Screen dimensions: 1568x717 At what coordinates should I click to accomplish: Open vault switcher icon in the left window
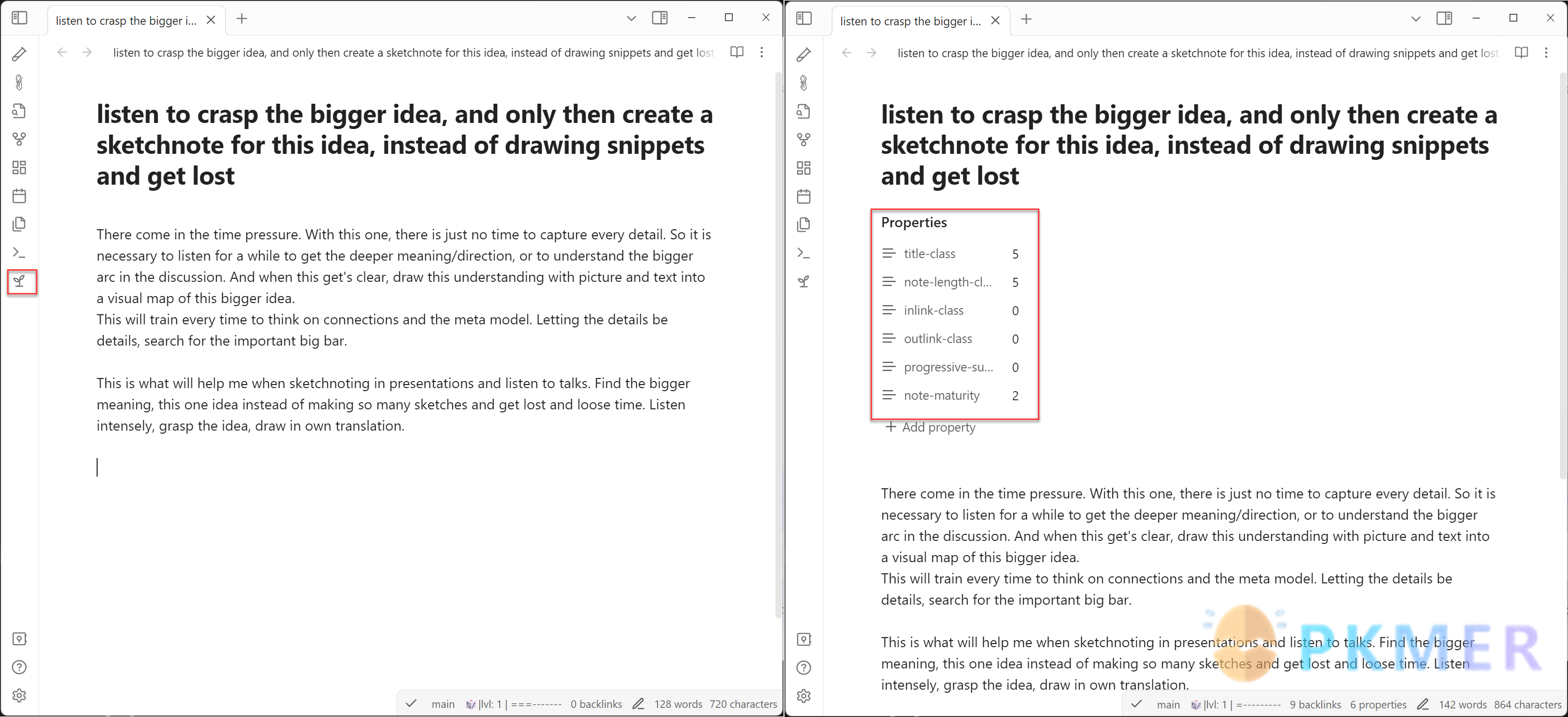pyautogui.click(x=19, y=639)
